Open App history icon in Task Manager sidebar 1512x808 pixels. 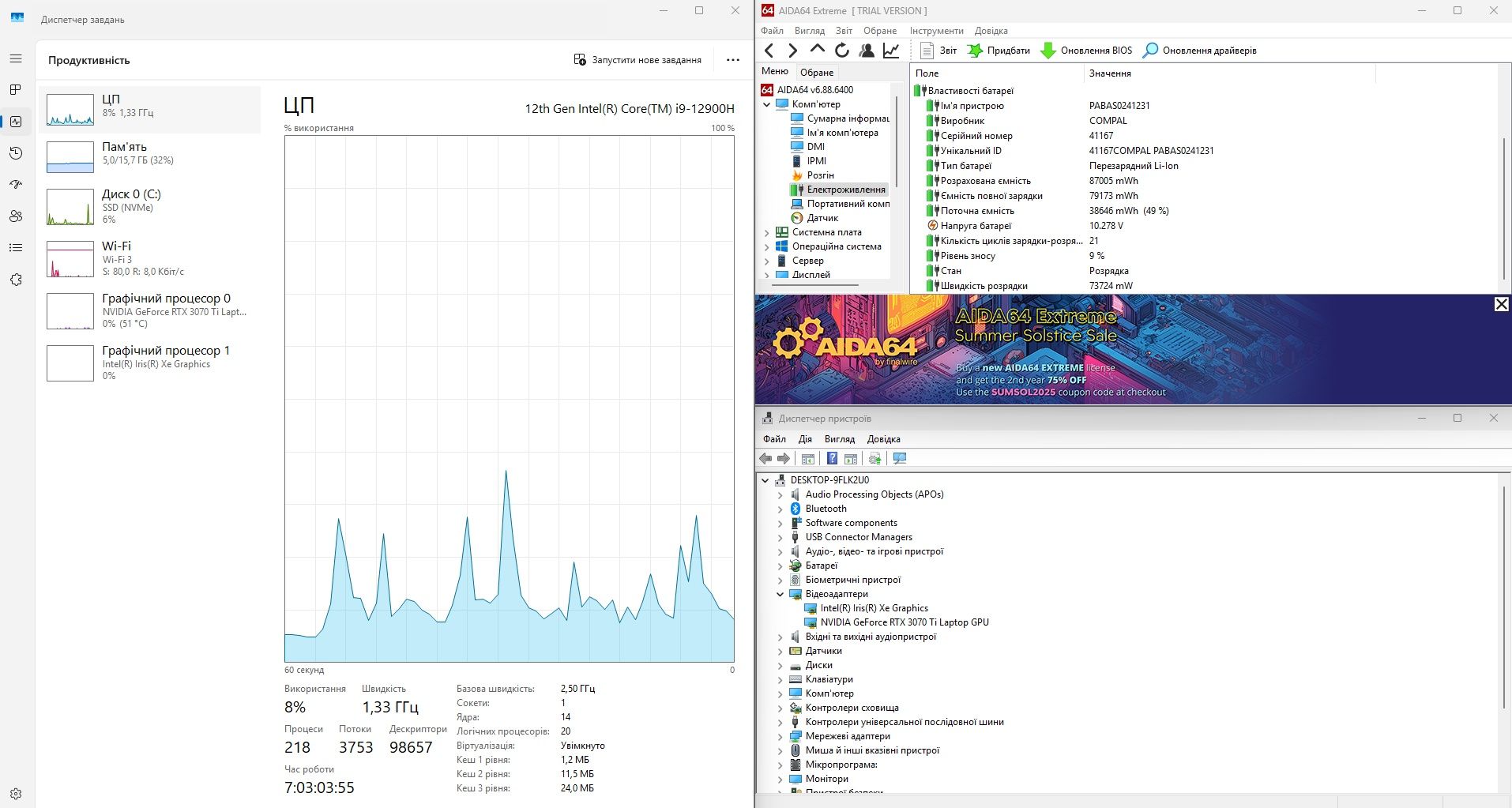16,153
